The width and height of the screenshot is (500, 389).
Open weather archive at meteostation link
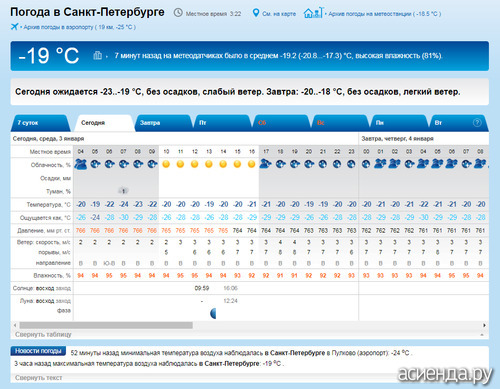(385, 14)
